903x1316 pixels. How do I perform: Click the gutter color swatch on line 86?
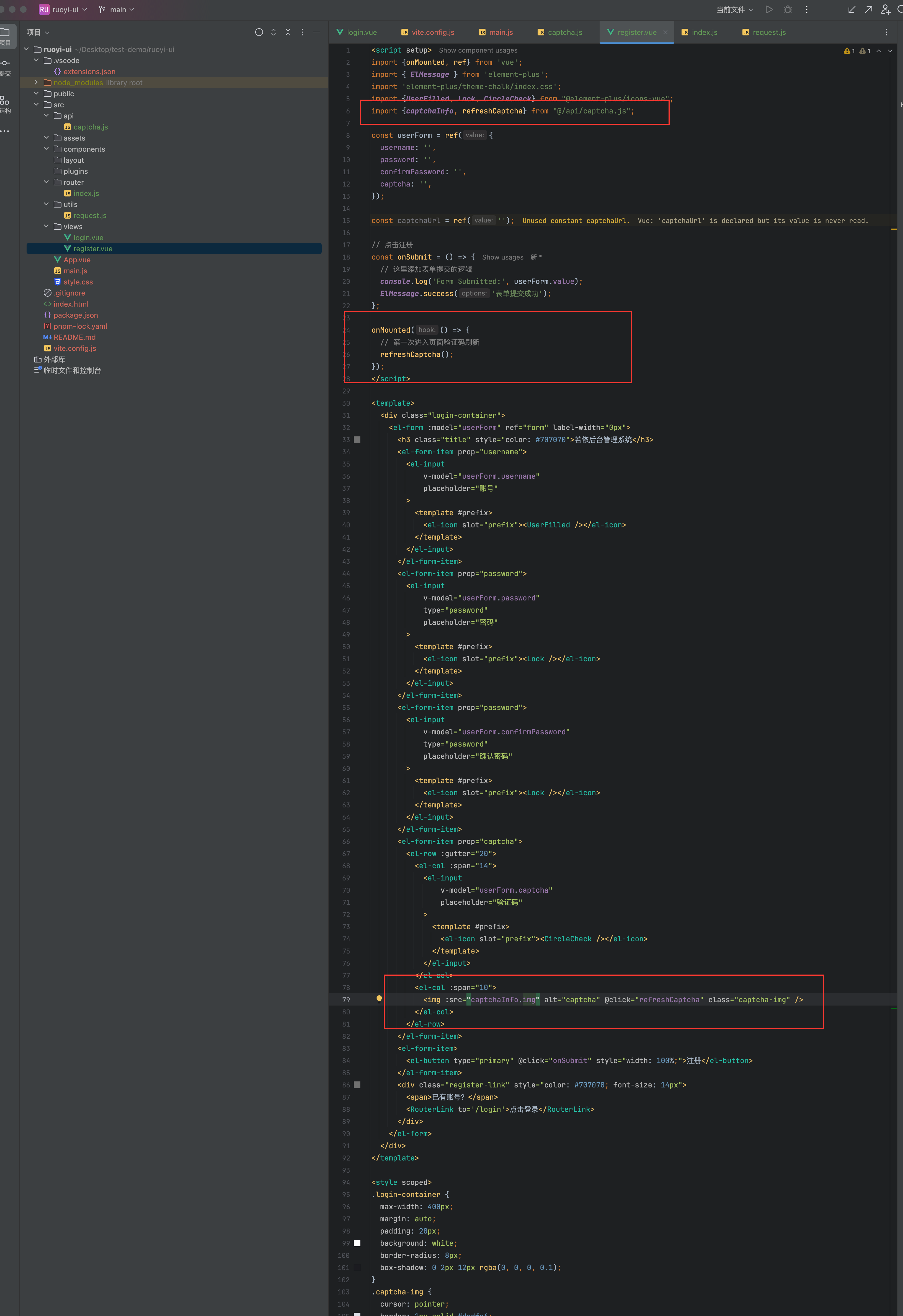tap(357, 1085)
